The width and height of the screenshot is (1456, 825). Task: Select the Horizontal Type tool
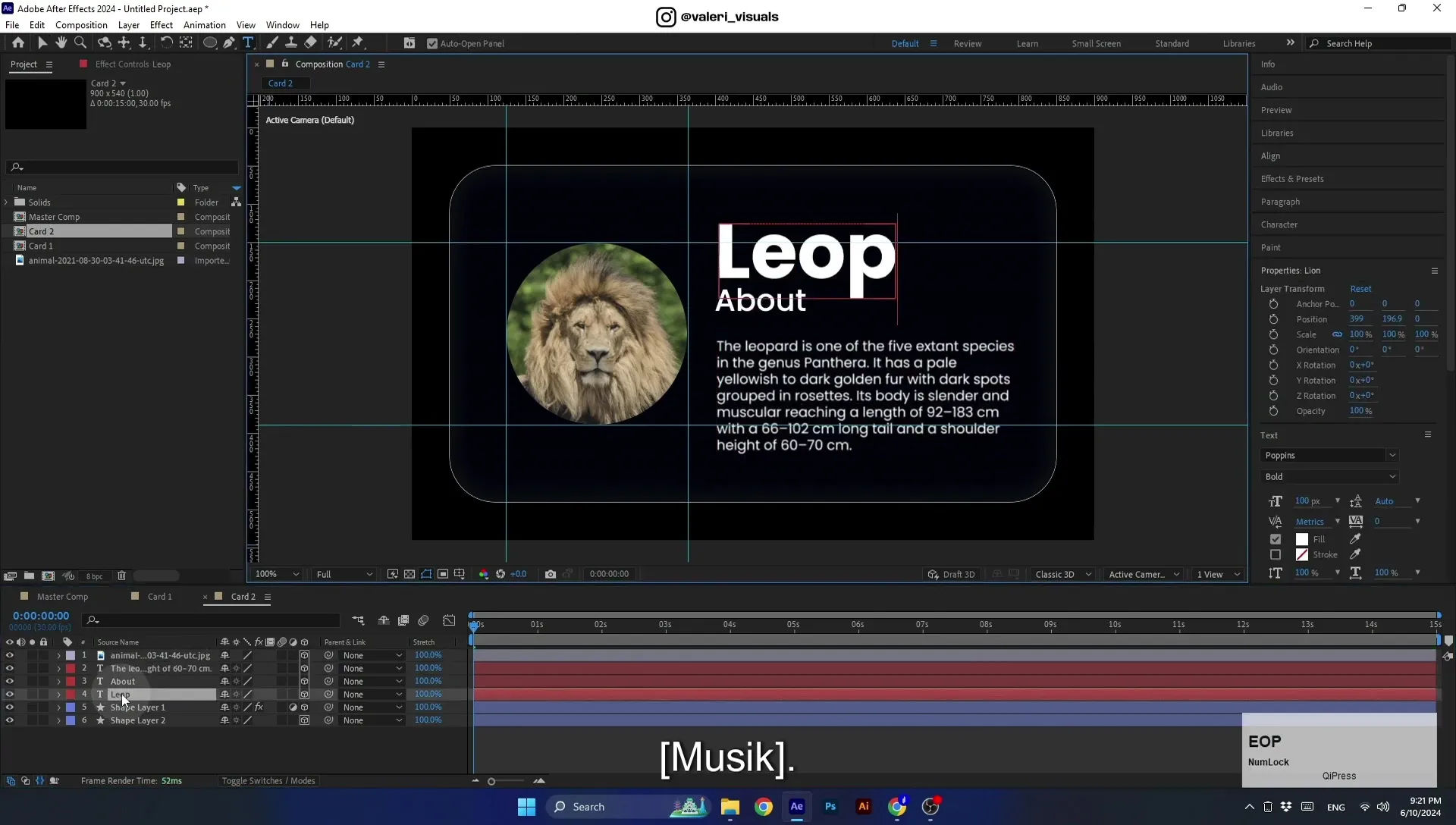(x=248, y=43)
